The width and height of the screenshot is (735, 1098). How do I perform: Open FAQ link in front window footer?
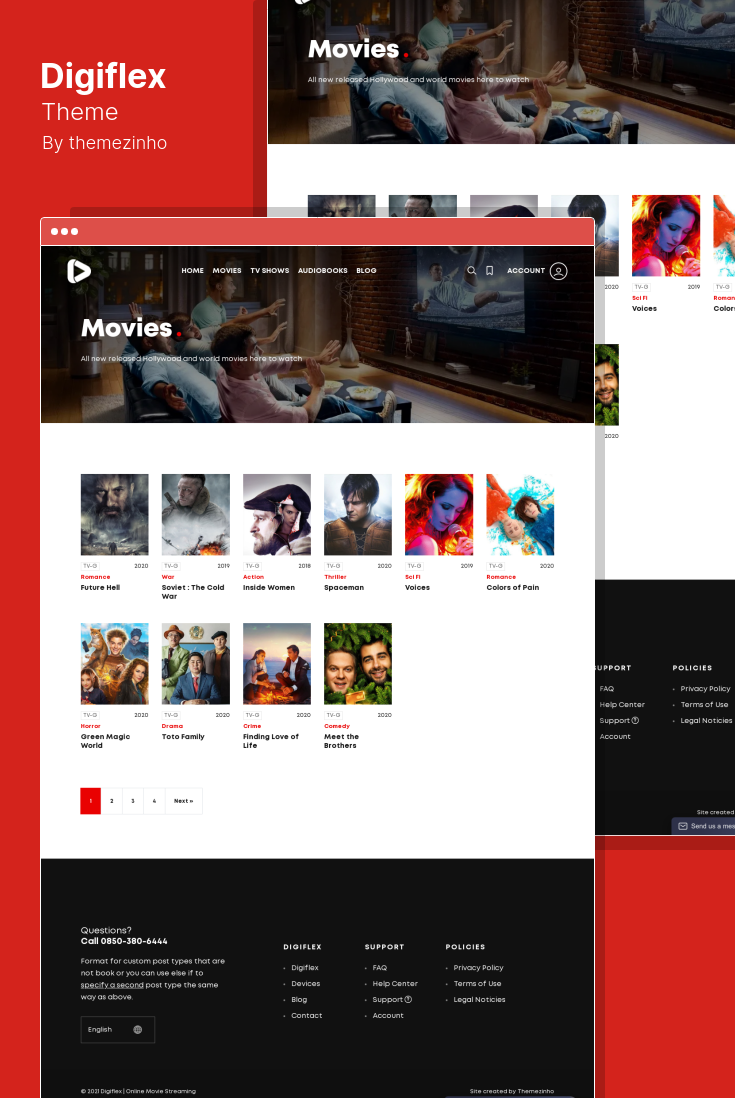[379, 968]
